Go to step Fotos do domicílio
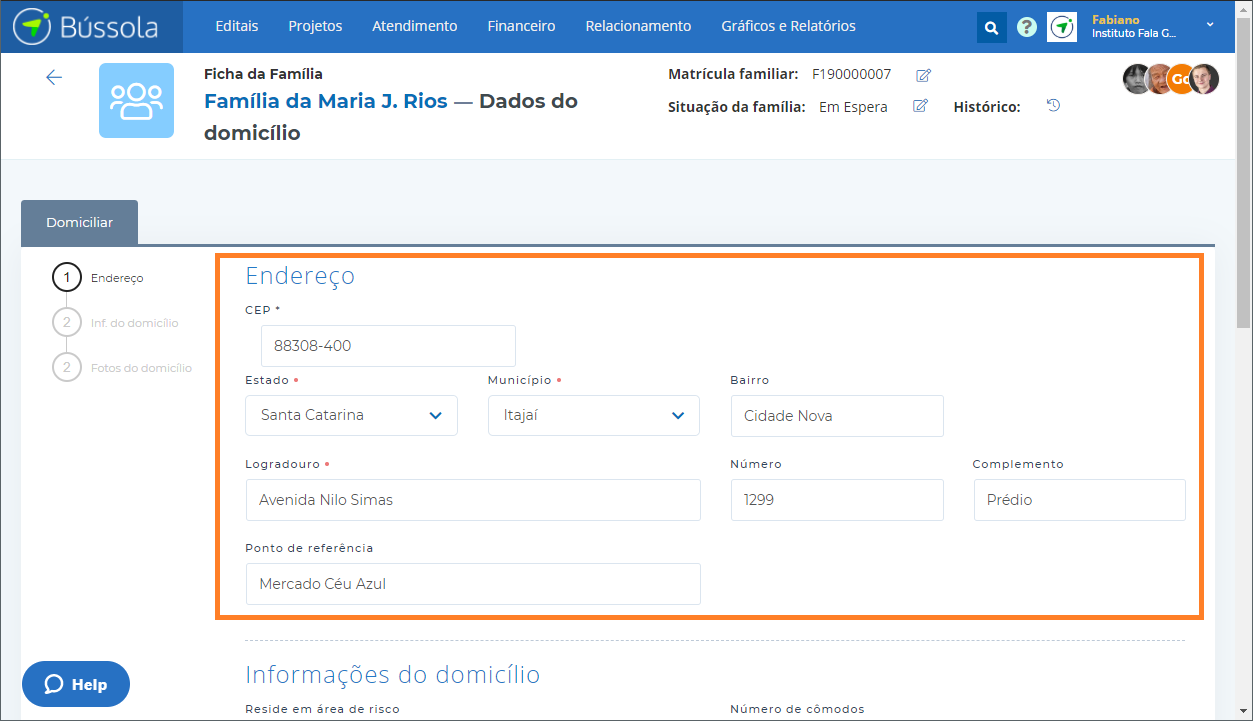This screenshot has width=1253, height=721. coord(140,368)
